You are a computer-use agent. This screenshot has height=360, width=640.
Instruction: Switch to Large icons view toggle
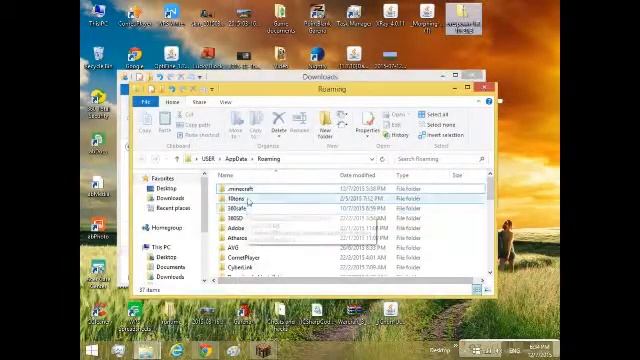pos(487,289)
